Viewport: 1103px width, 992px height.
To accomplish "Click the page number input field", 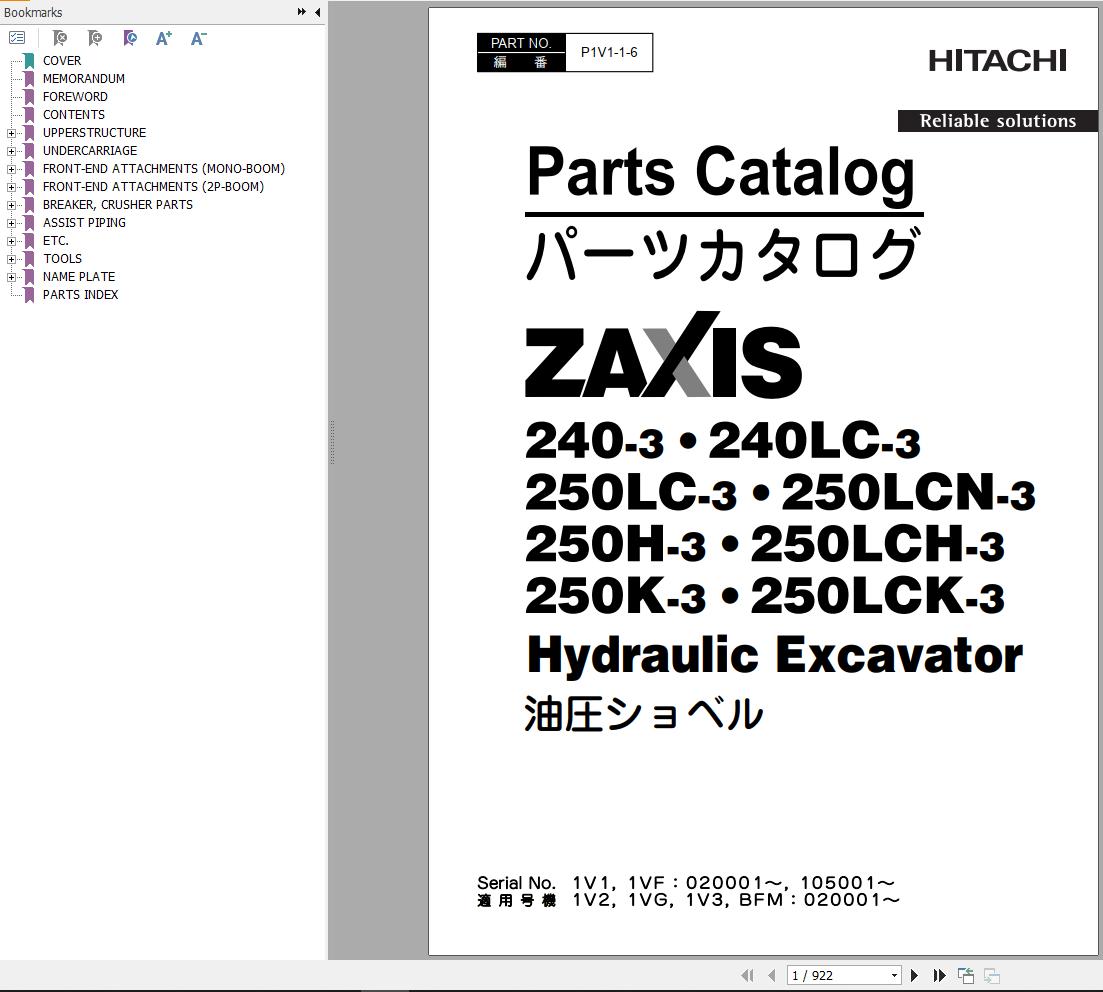I will click(837, 975).
